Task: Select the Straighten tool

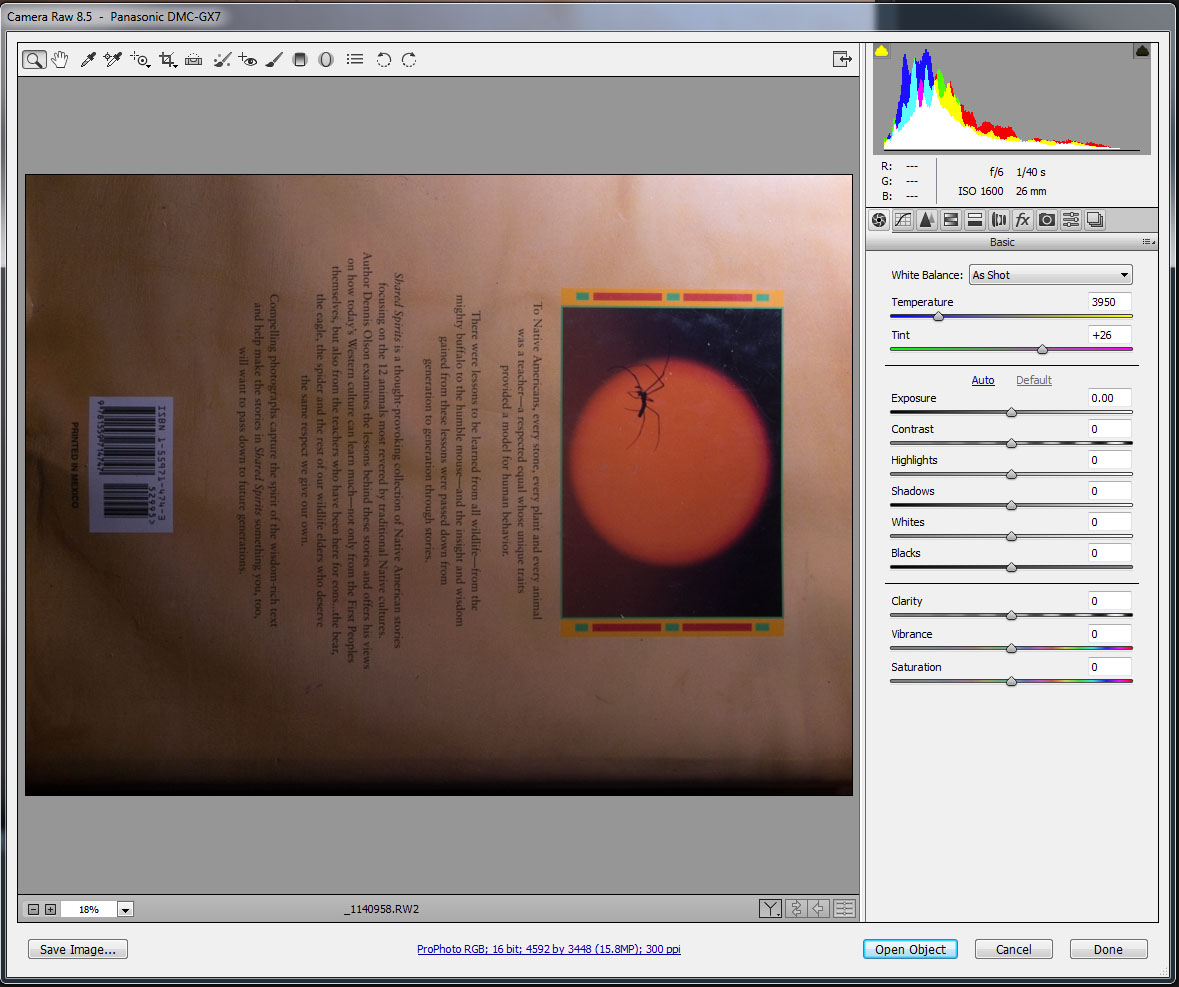Action: coord(193,59)
